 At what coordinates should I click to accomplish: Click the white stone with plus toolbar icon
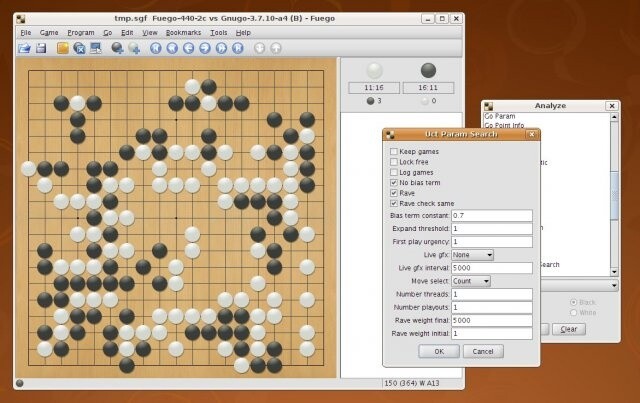coord(134,48)
